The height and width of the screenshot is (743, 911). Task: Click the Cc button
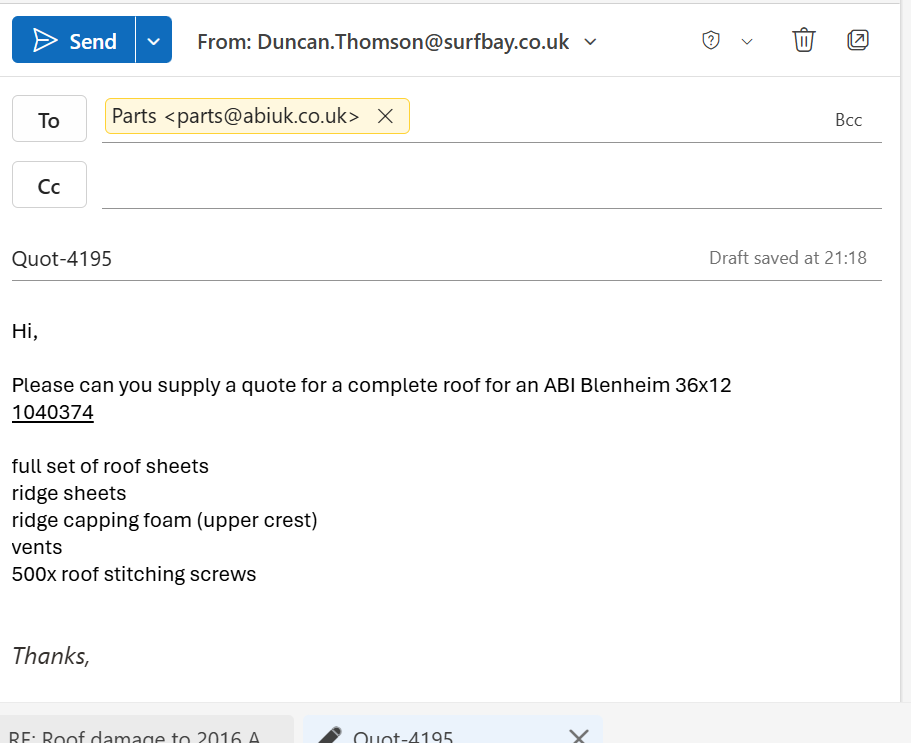(49, 186)
